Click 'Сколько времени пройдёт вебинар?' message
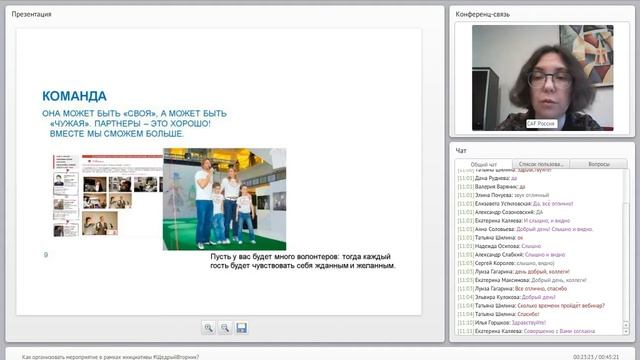This screenshot has height=360, width=640. [531, 305]
